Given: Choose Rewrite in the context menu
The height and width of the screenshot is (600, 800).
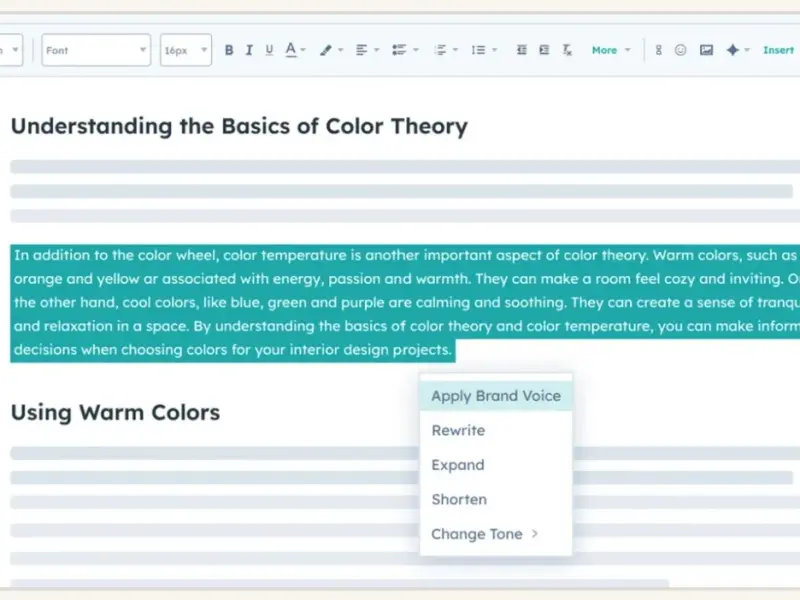Looking at the screenshot, I should (x=458, y=431).
